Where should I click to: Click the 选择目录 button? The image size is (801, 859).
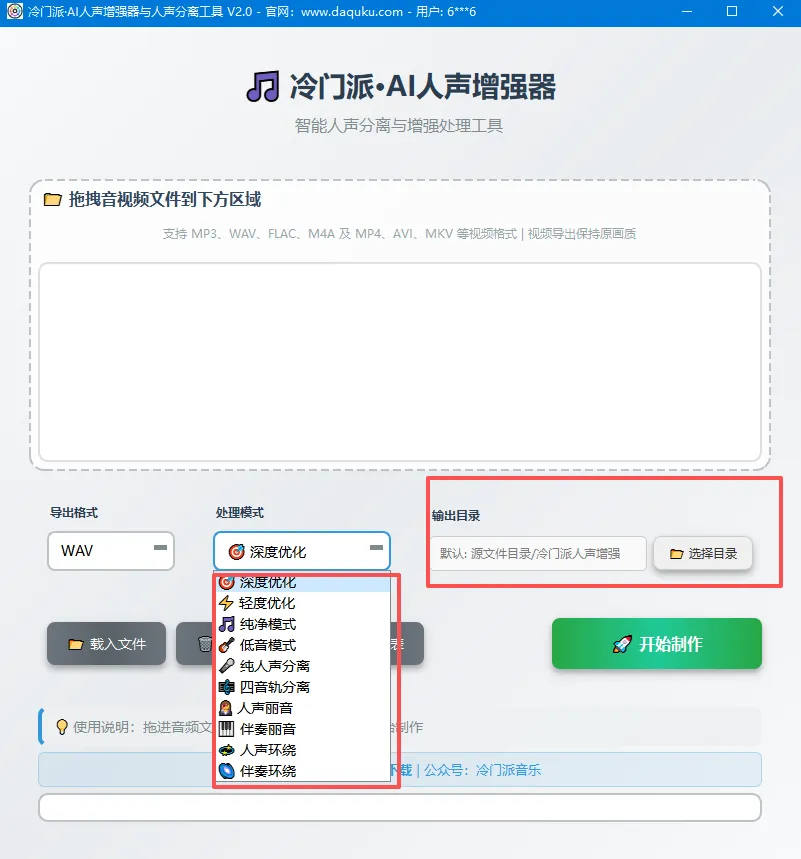tap(703, 553)
